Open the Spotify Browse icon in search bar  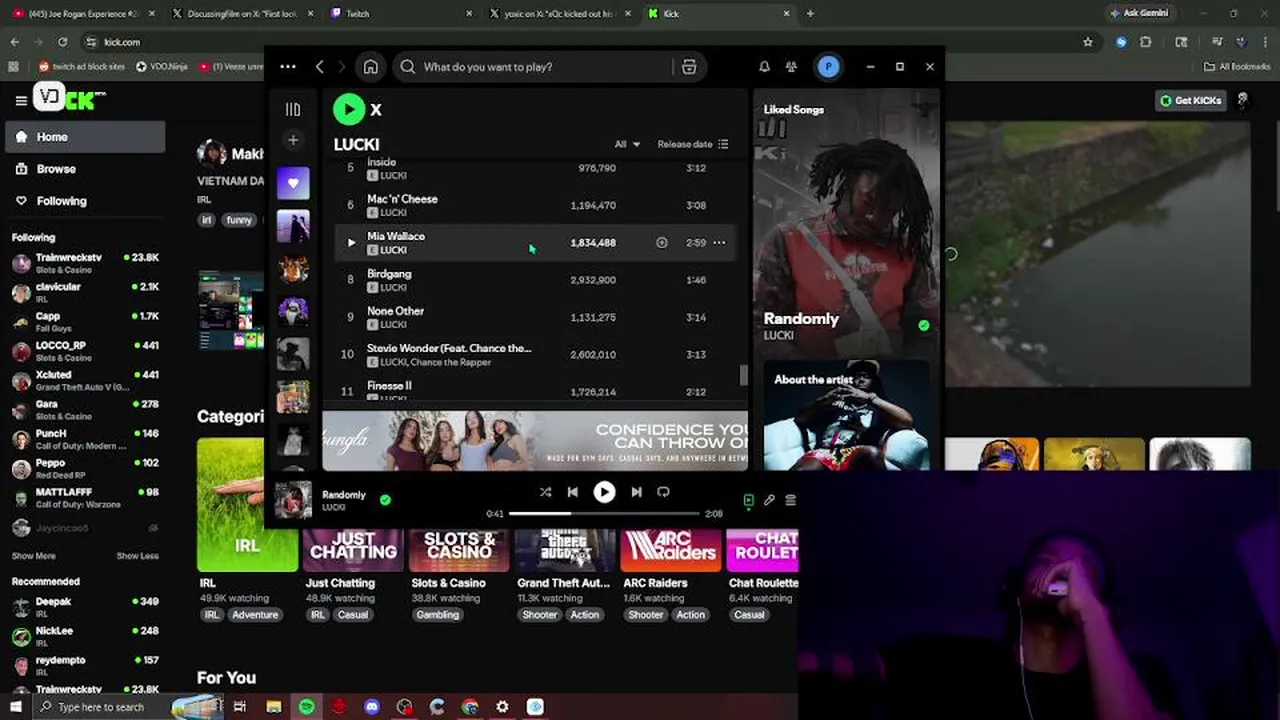(x=689, y=67)
